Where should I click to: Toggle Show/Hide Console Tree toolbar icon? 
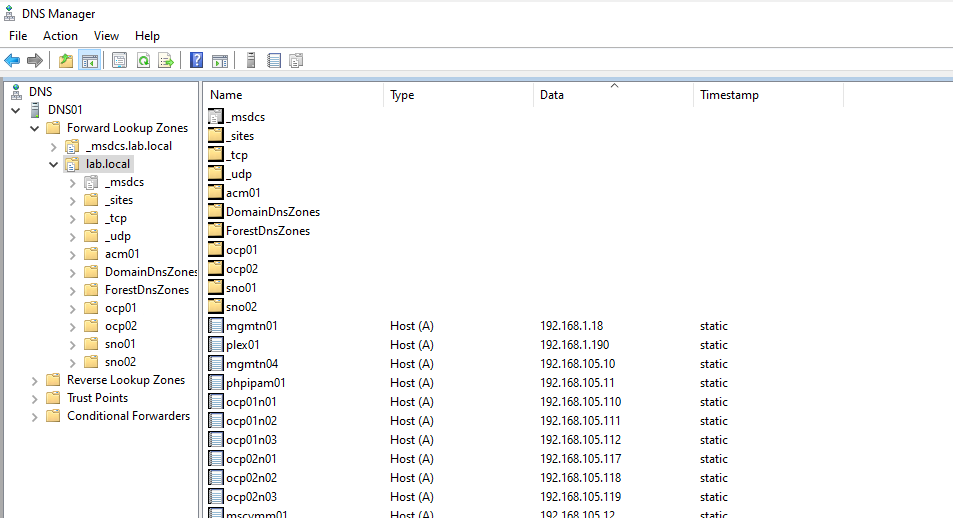89,60
